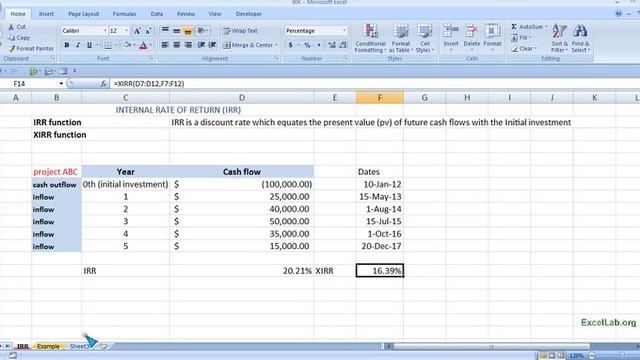Select column G header
The image size is (640, 360).
pos(424,98)
